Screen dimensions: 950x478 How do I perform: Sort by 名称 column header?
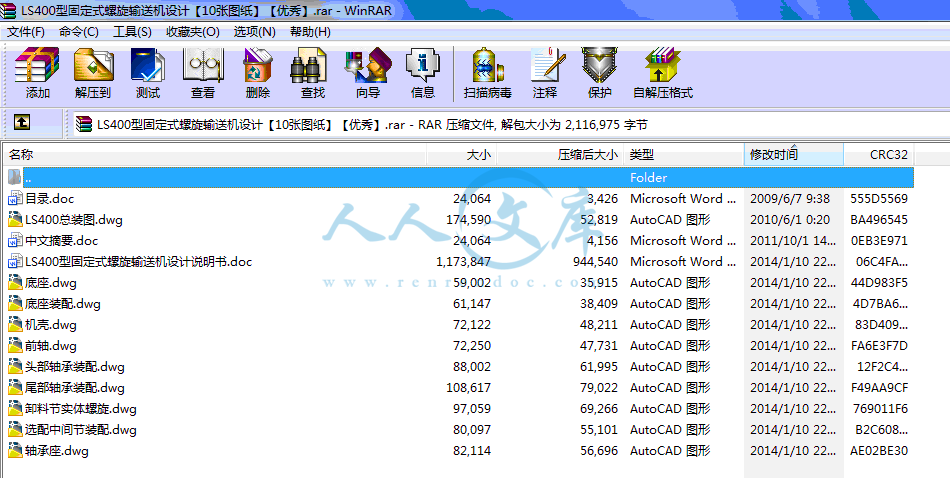pyautogui.click(x=215, y=154)
